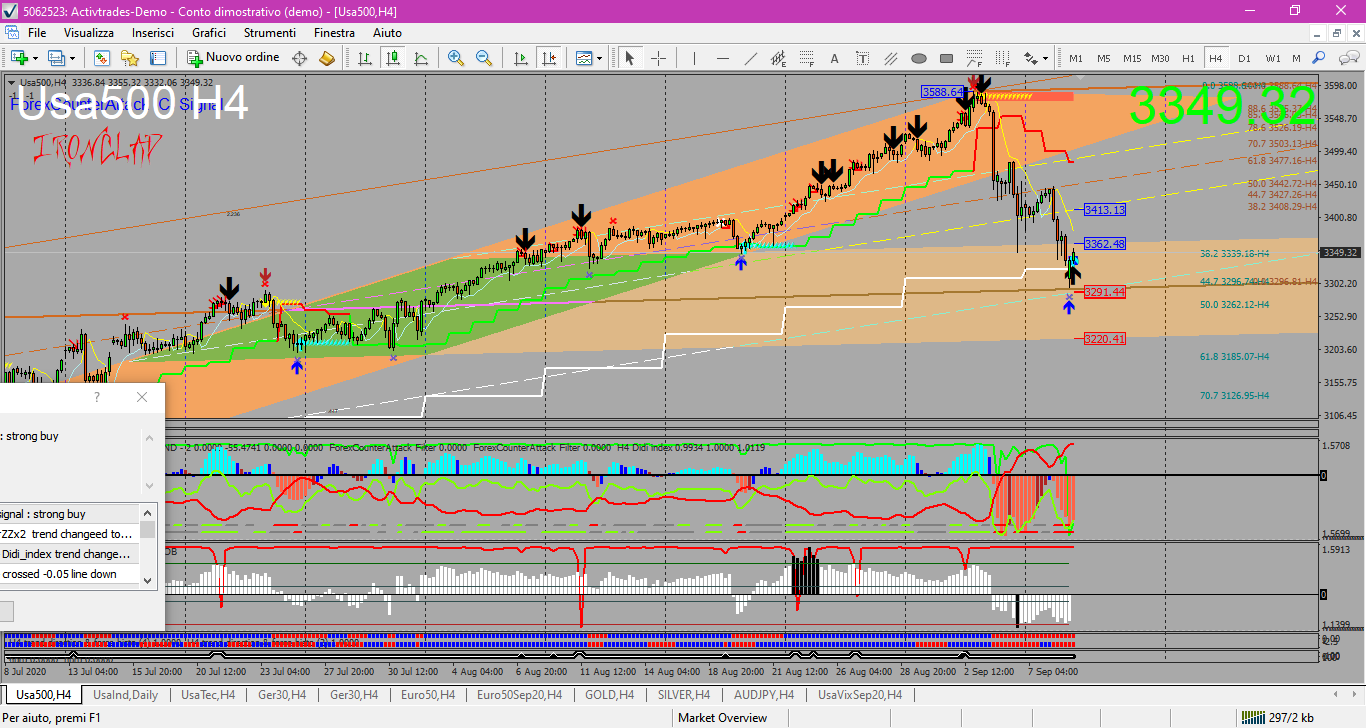Open the File menu

tap(37, 33)
